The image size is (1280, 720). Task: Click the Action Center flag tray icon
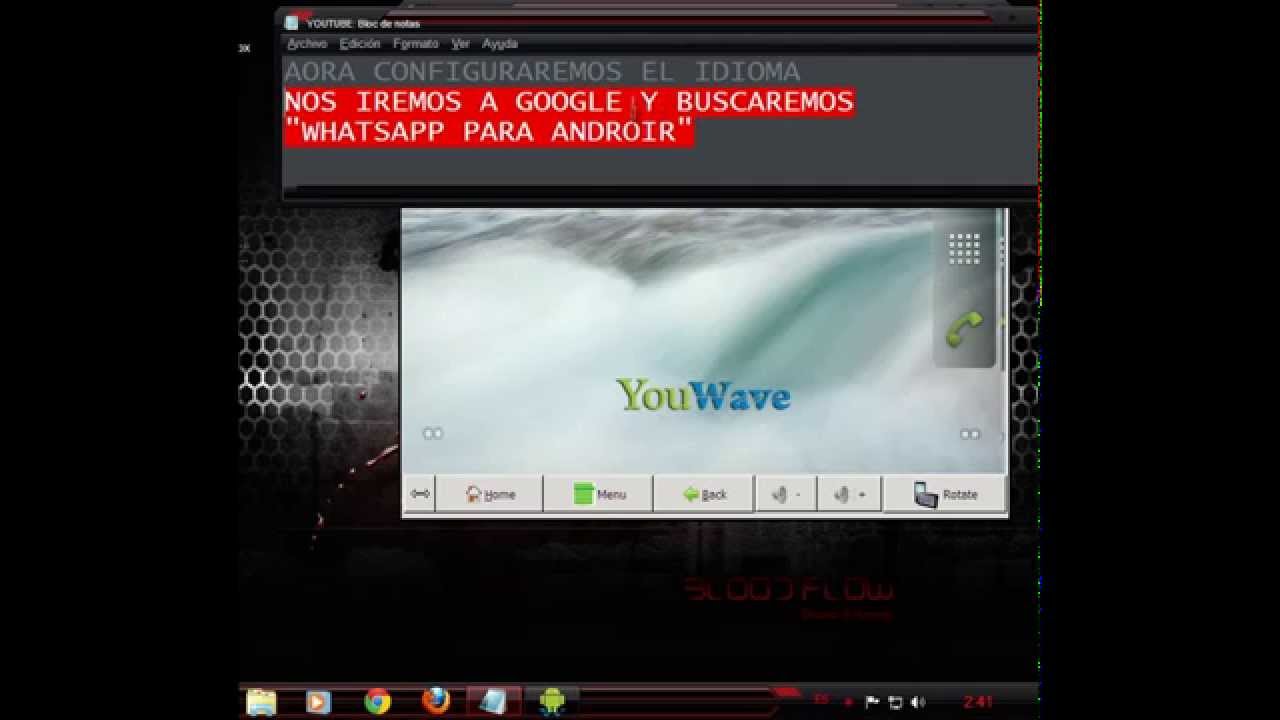click(872, 702)
